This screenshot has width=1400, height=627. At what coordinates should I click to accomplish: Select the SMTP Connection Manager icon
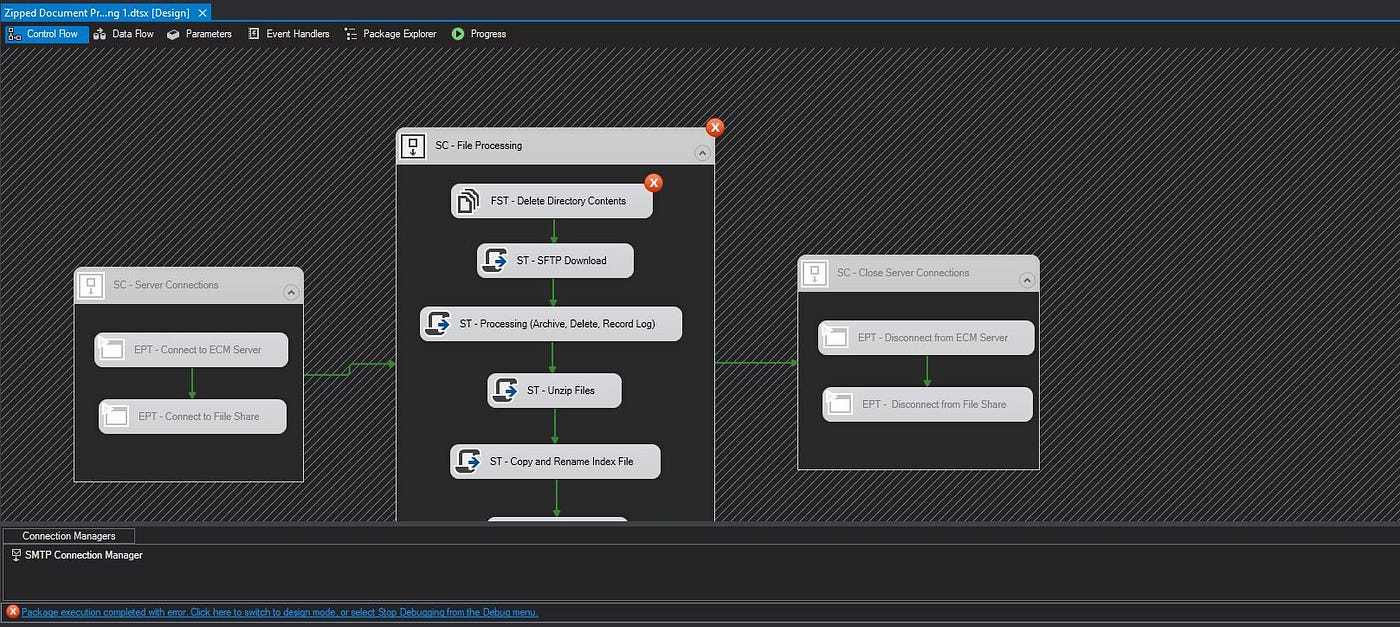(16, 555)
